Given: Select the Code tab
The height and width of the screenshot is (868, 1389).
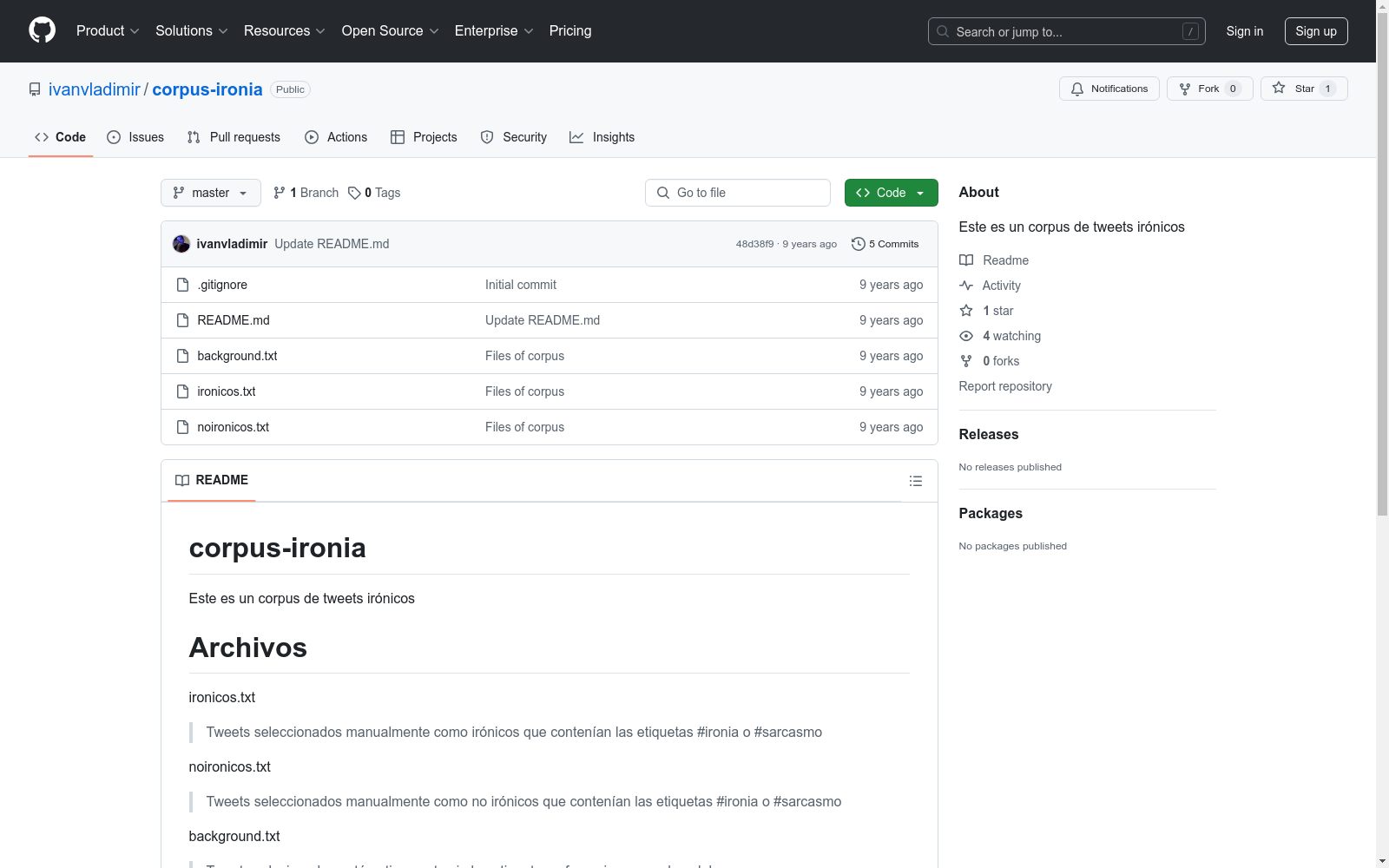Looking at the screenshot, I should click(x=61, y=137).
